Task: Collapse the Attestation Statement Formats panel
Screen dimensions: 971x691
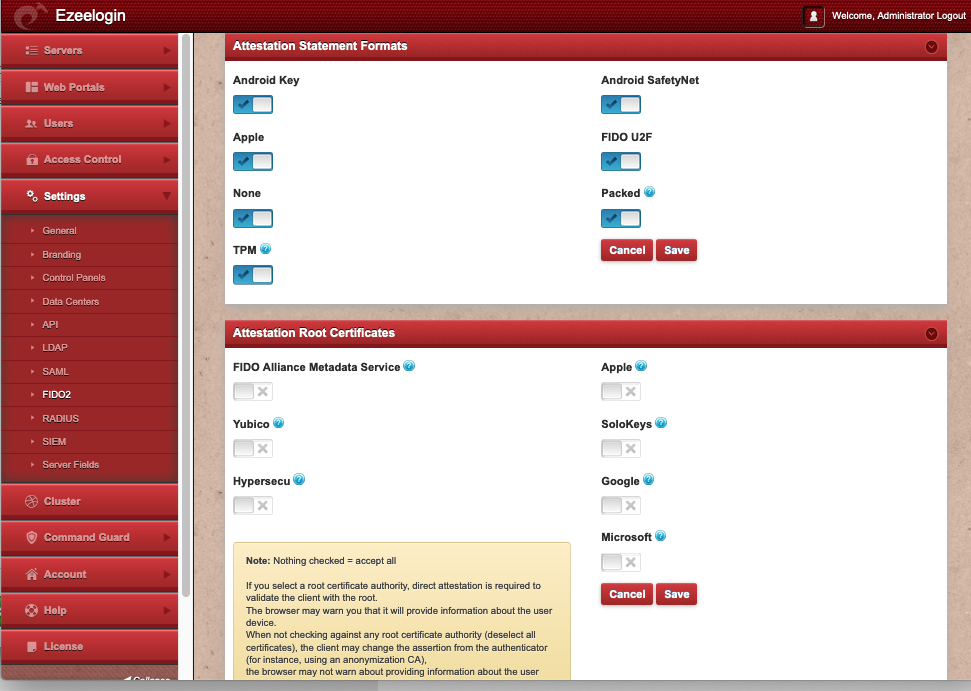Action: click(x=931, y=47)
